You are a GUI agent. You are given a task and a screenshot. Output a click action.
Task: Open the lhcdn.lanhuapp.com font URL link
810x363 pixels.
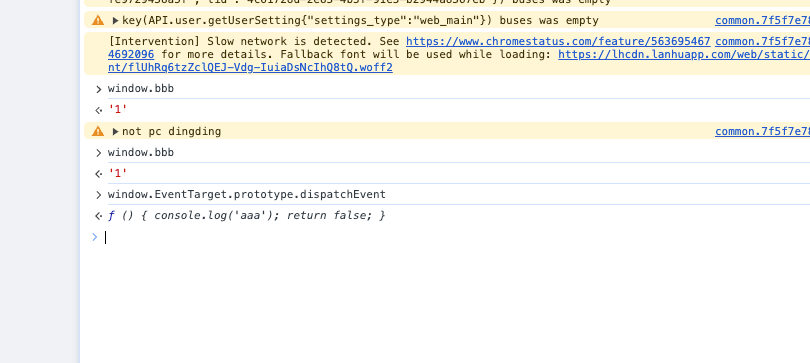(x=684, y=54)
